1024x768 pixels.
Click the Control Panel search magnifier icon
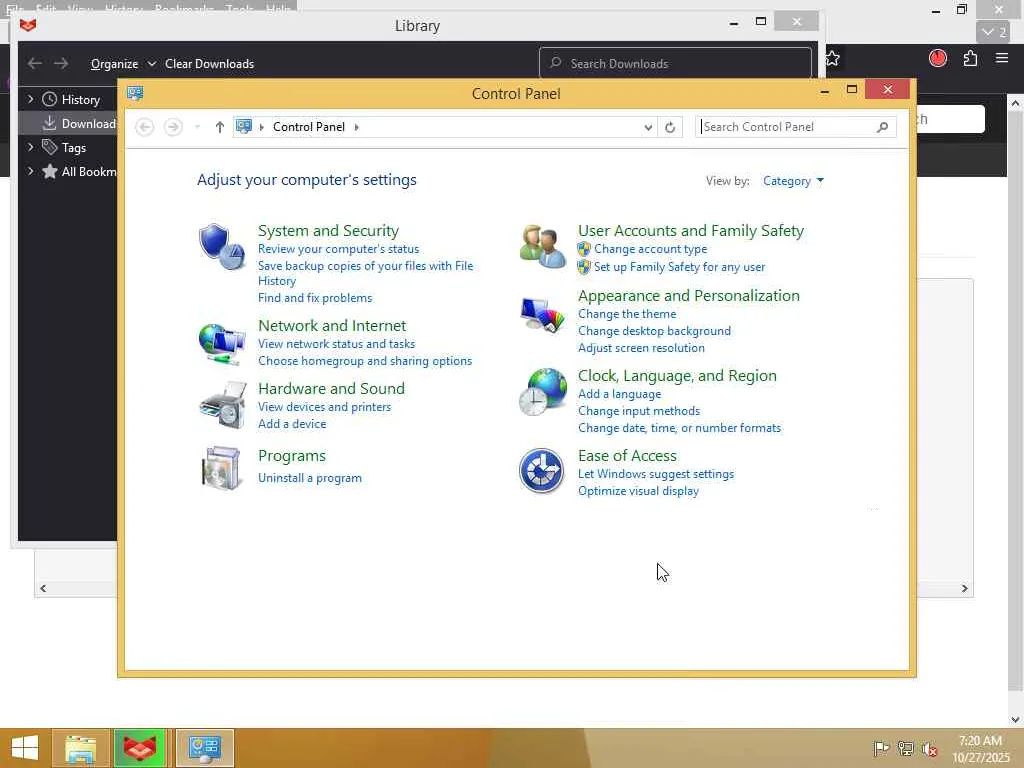pos(882,127)
